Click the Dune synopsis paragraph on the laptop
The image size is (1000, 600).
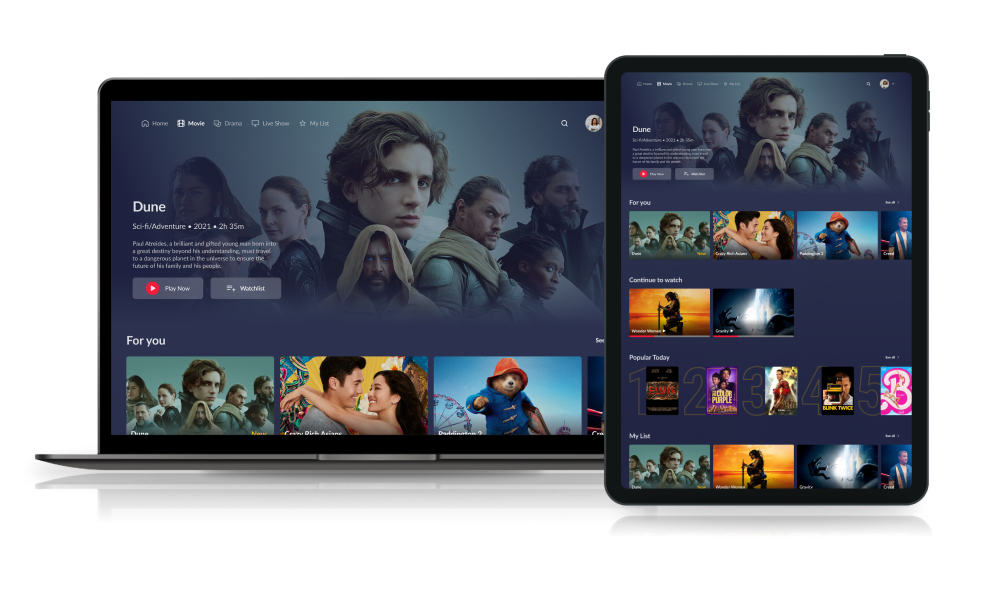(205, 254)
